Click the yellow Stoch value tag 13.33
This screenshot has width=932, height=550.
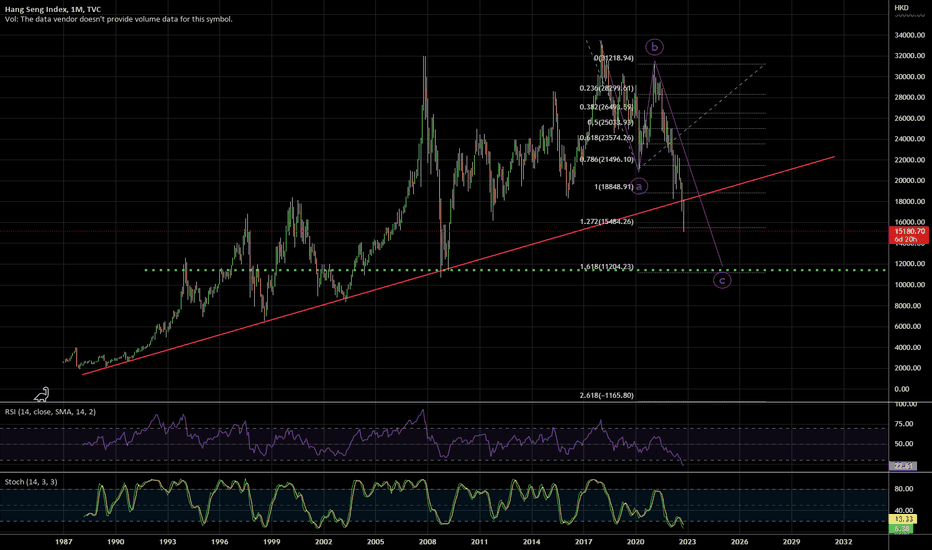coord(903,519)
